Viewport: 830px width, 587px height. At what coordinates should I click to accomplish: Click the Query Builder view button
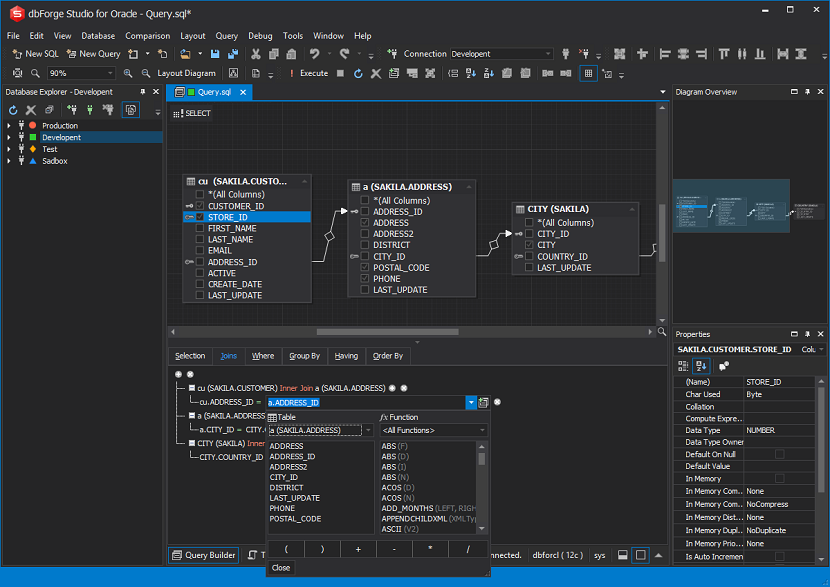204,555
